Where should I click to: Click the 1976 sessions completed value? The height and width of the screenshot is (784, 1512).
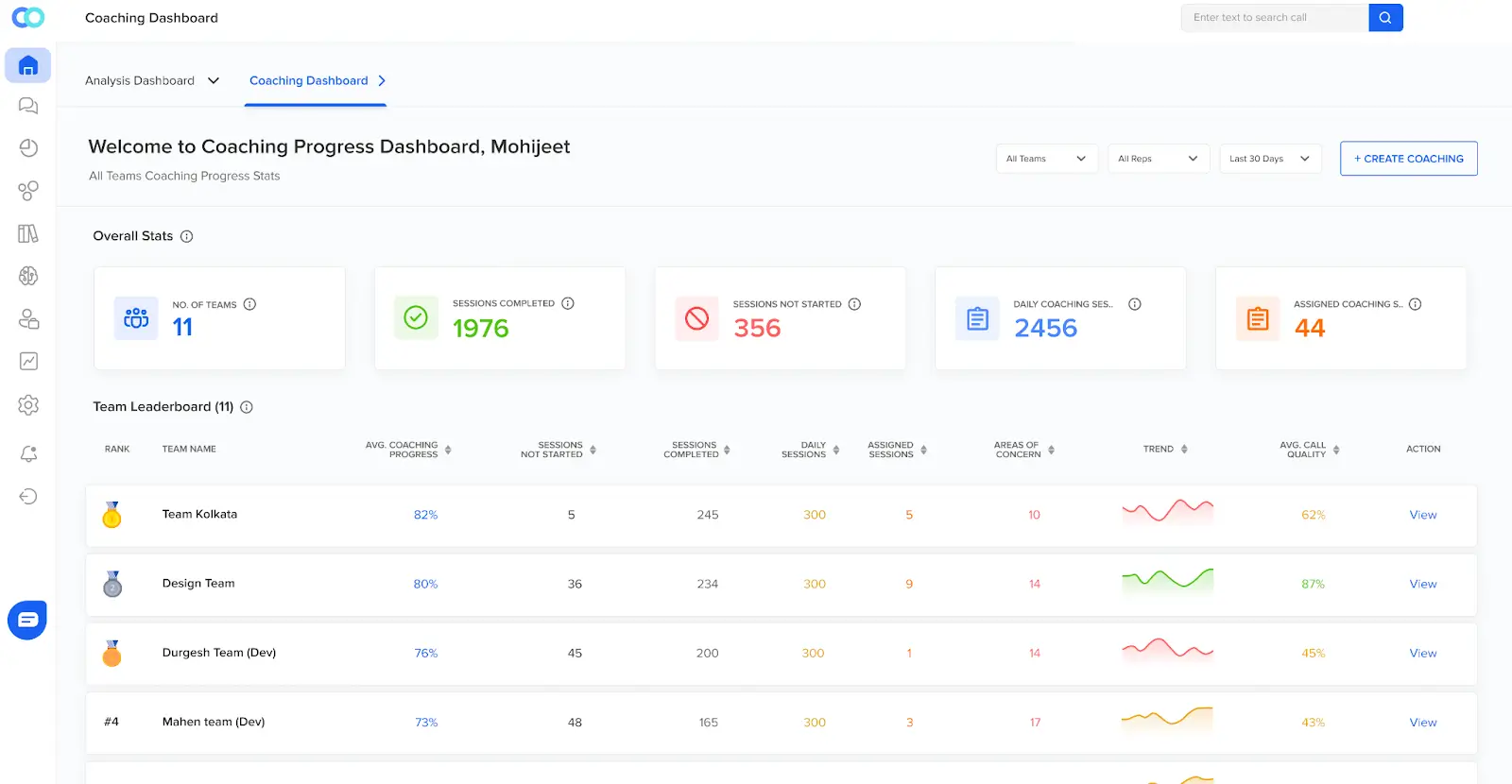coord(480,328)
